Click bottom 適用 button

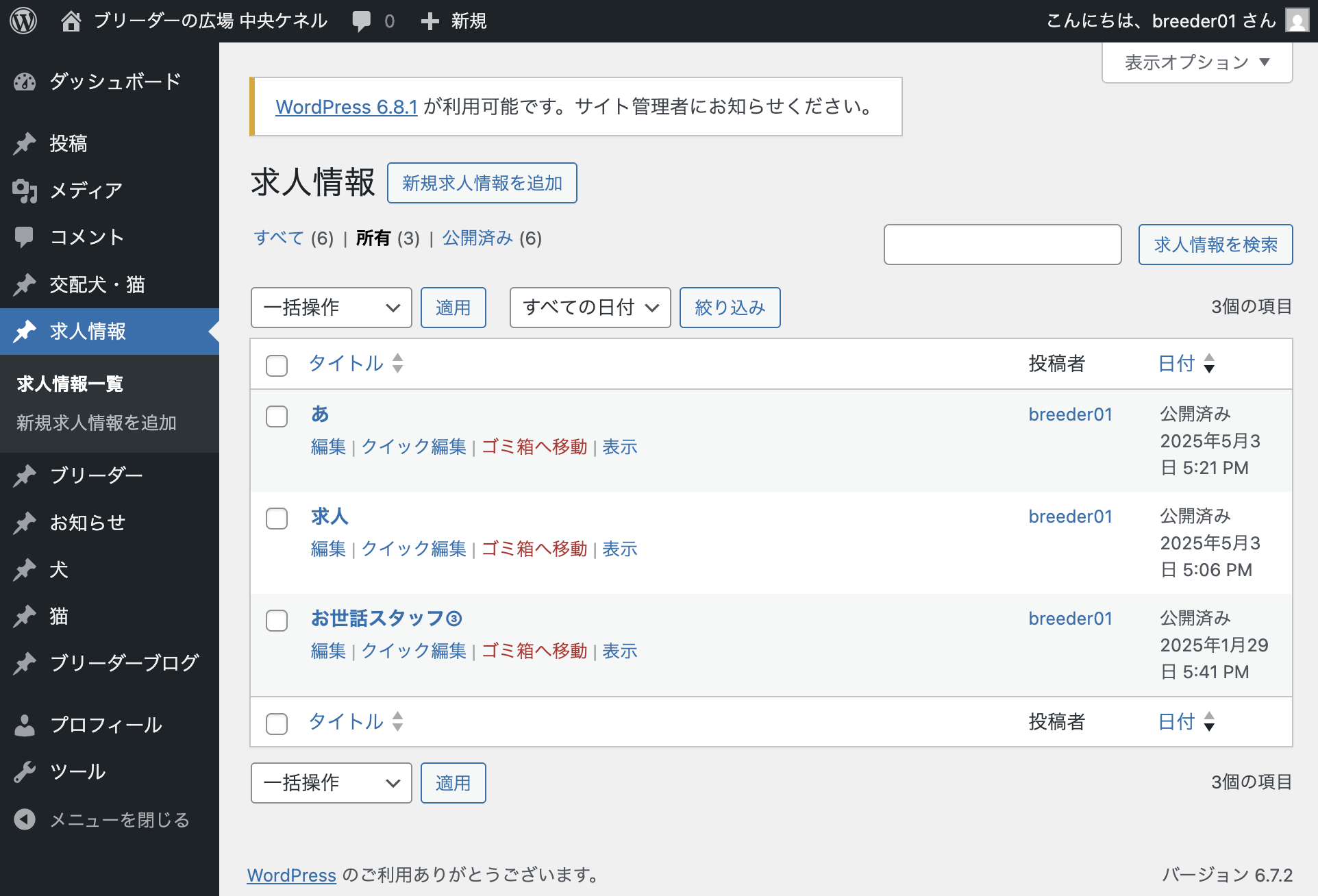pyautogui.click(x=453, y=783)
